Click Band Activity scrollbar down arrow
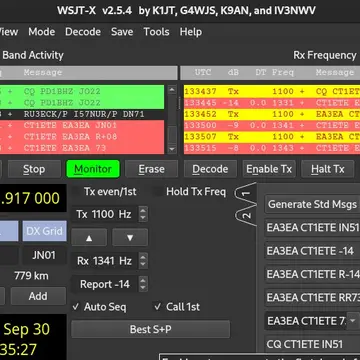Screen dimensions: 360x360 pyautogui.click(x=172, y=149)
